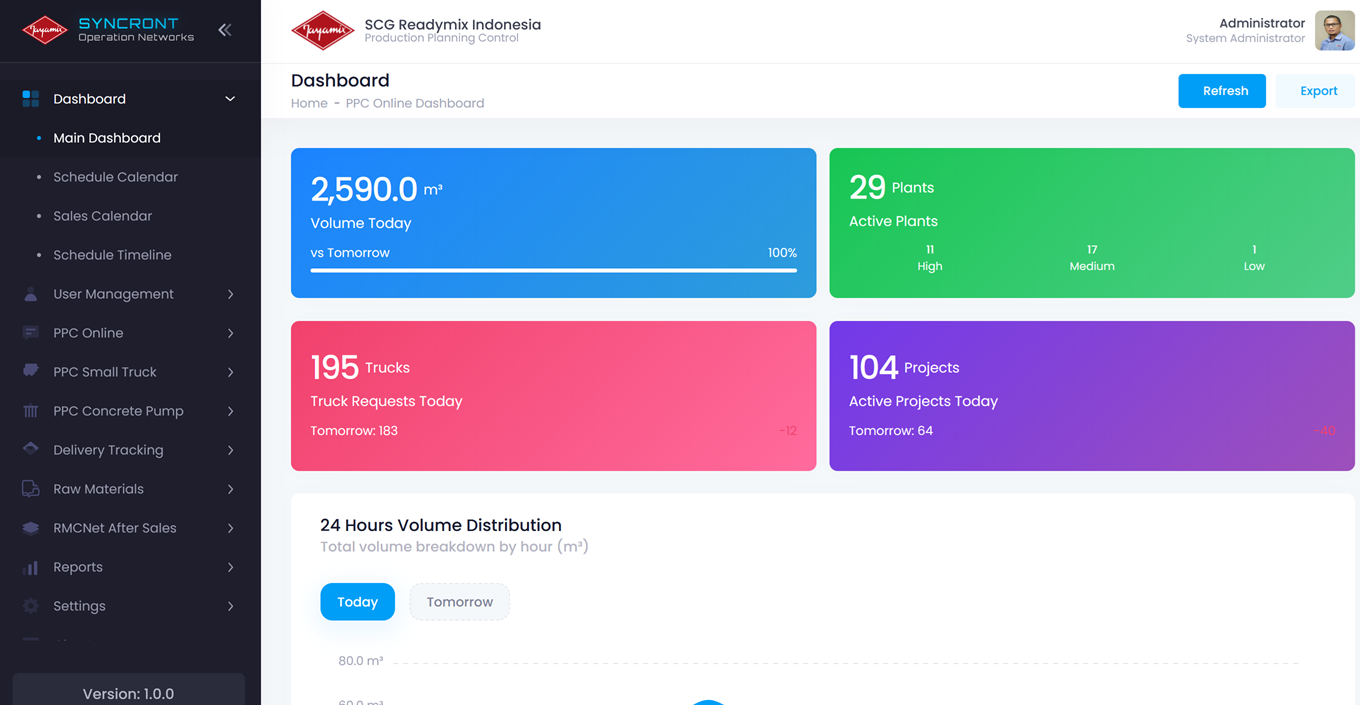The height and width of the screenshot is (705, 1360).
Task: Click the User Management person icon
Action: [31, 294]
